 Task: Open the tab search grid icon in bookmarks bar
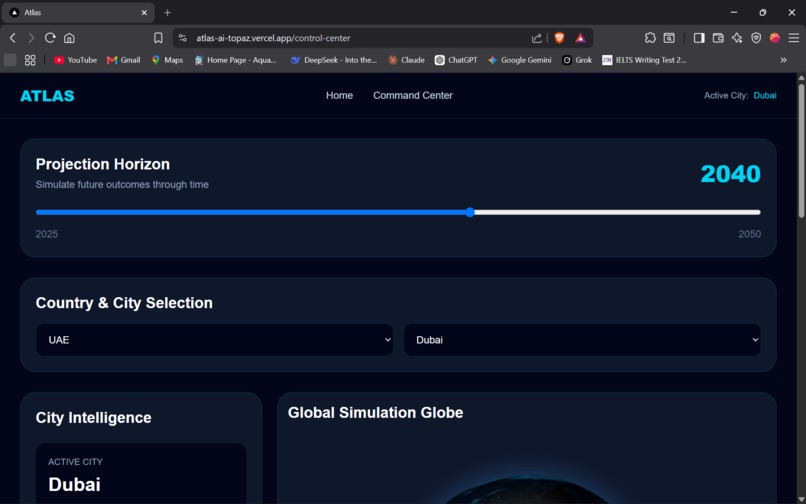[30, 60]
